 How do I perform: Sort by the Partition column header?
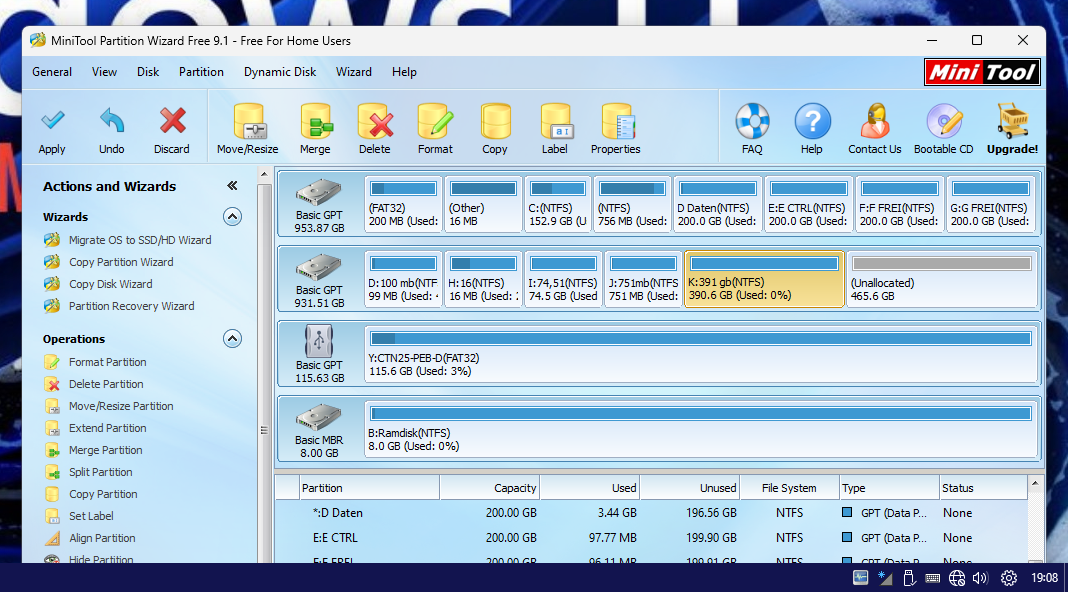point(369,488)
